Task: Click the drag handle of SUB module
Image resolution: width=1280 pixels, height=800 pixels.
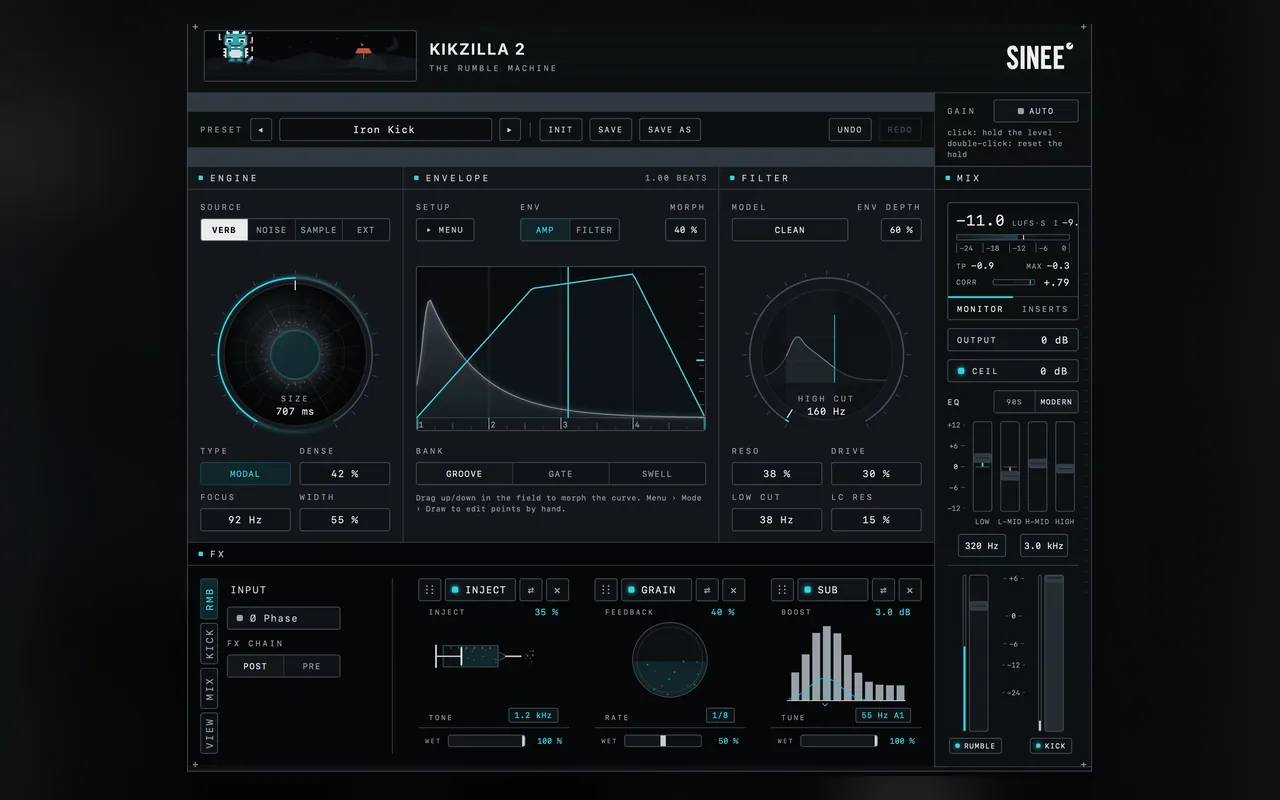Action: [x=783, y=590]
